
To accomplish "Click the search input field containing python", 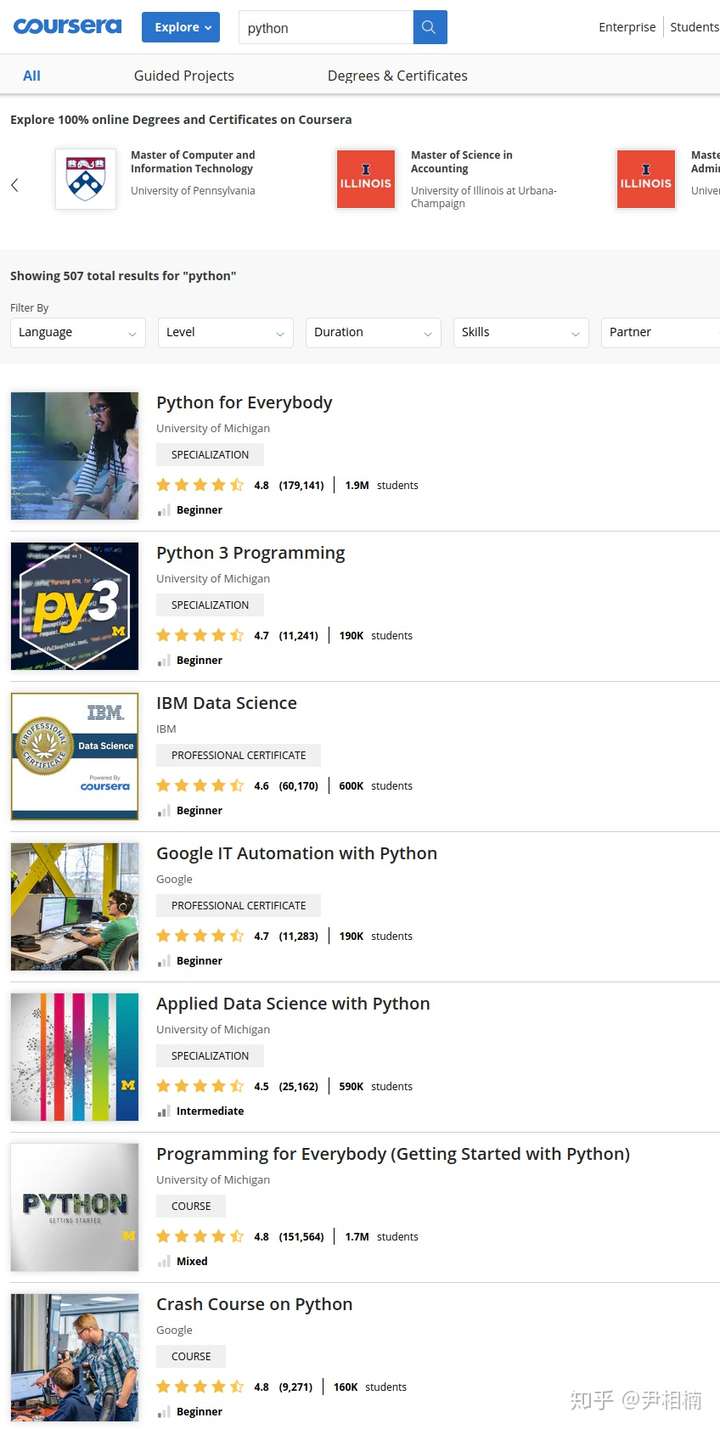I will tap(326, 27).
